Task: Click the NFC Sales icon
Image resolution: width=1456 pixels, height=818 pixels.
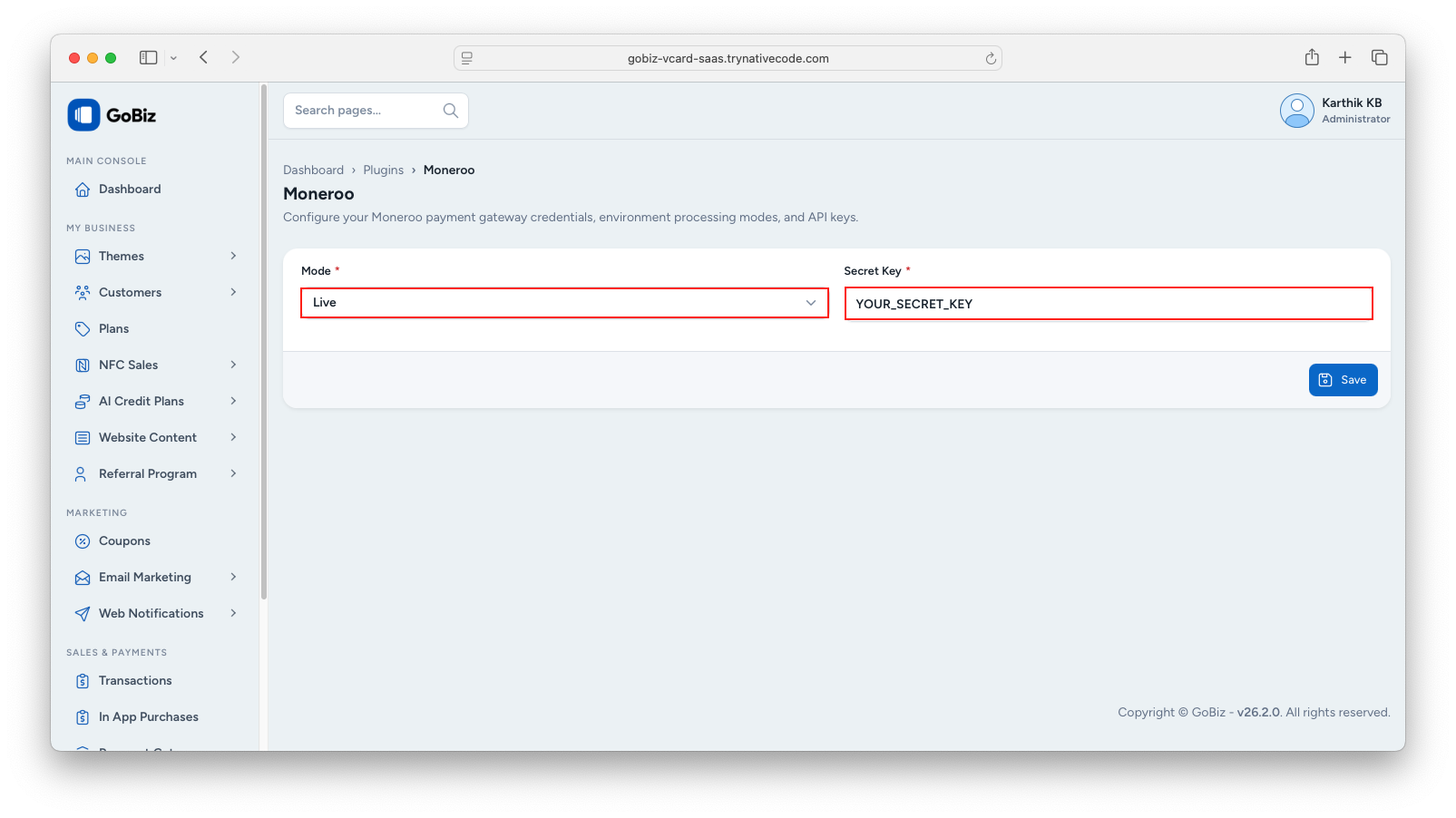Action: pos(83,365)
